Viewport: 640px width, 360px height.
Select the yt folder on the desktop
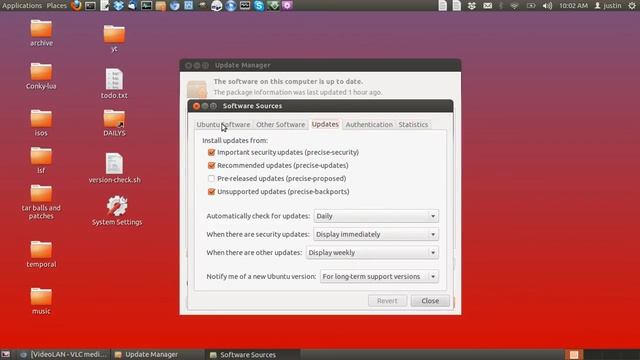pos(114,38)
